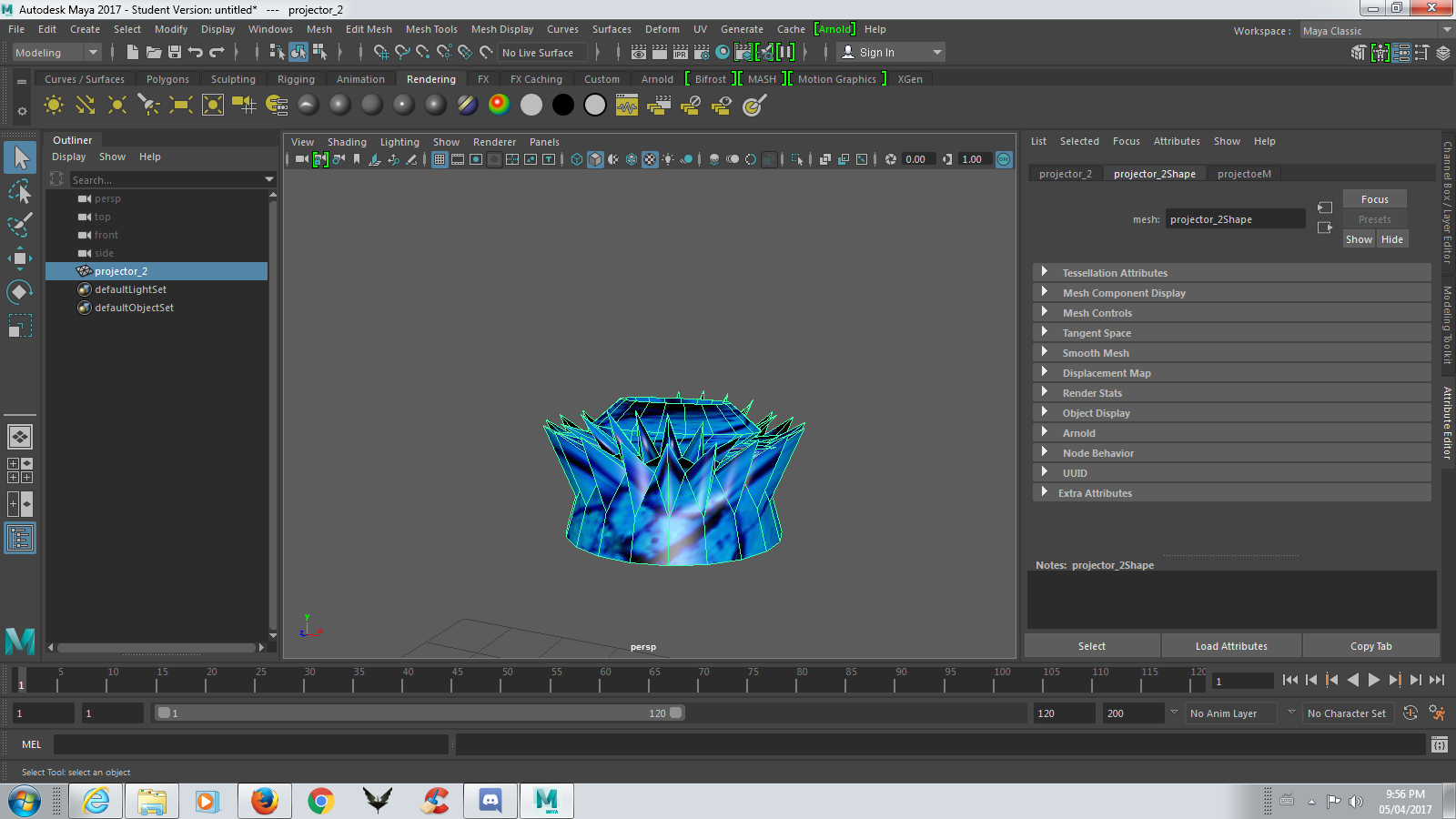Create an area light from shelf
Screen dimensions: 1456x819
point(181,106)
